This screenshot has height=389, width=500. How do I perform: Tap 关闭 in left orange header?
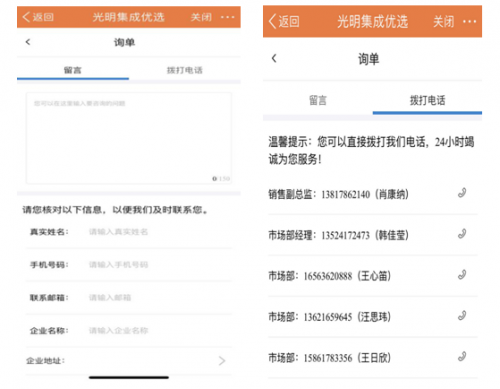tap(201, 17)
